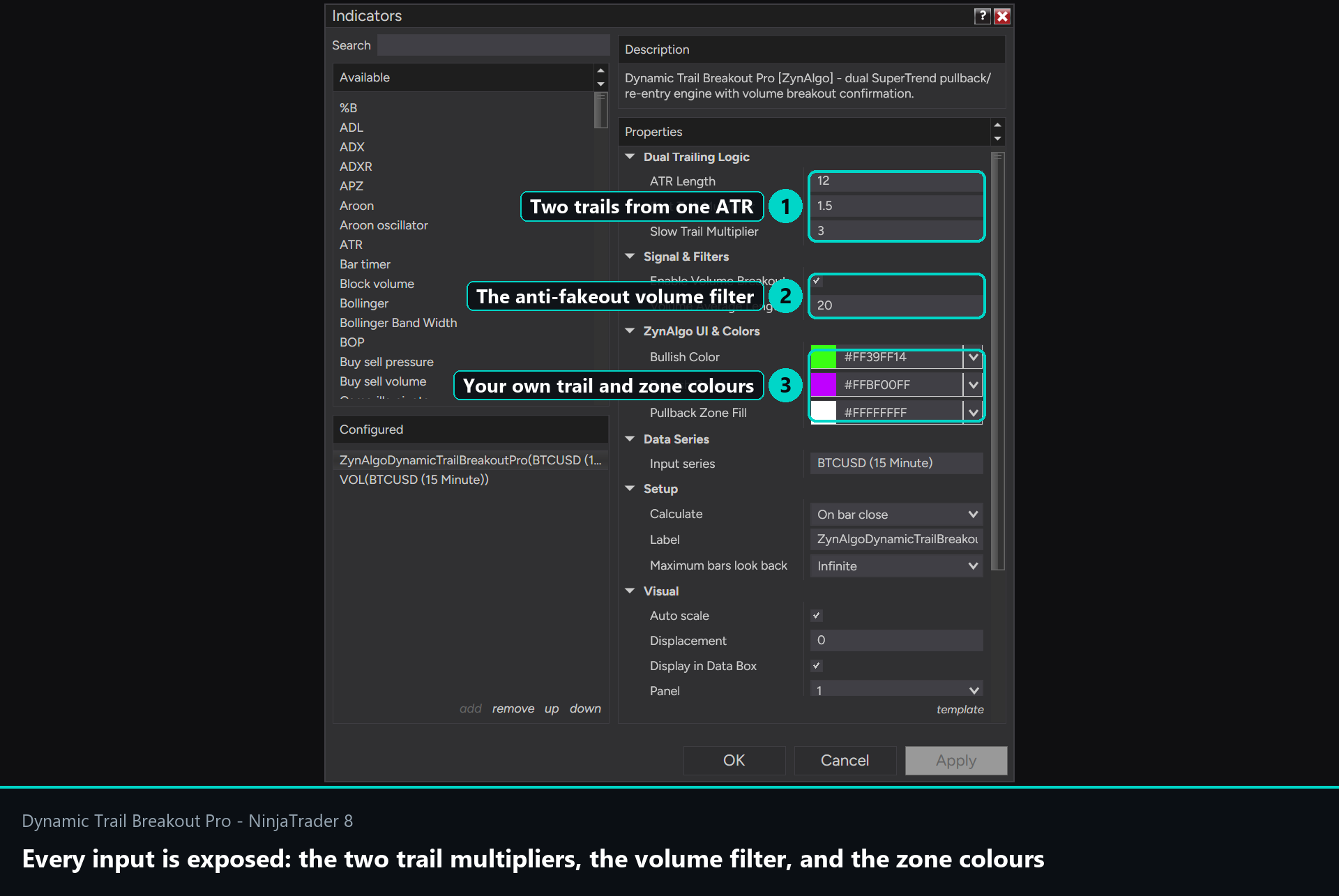Click the Slow Trail Multiplier value field
1339x896 pixels.
(897, 231)
